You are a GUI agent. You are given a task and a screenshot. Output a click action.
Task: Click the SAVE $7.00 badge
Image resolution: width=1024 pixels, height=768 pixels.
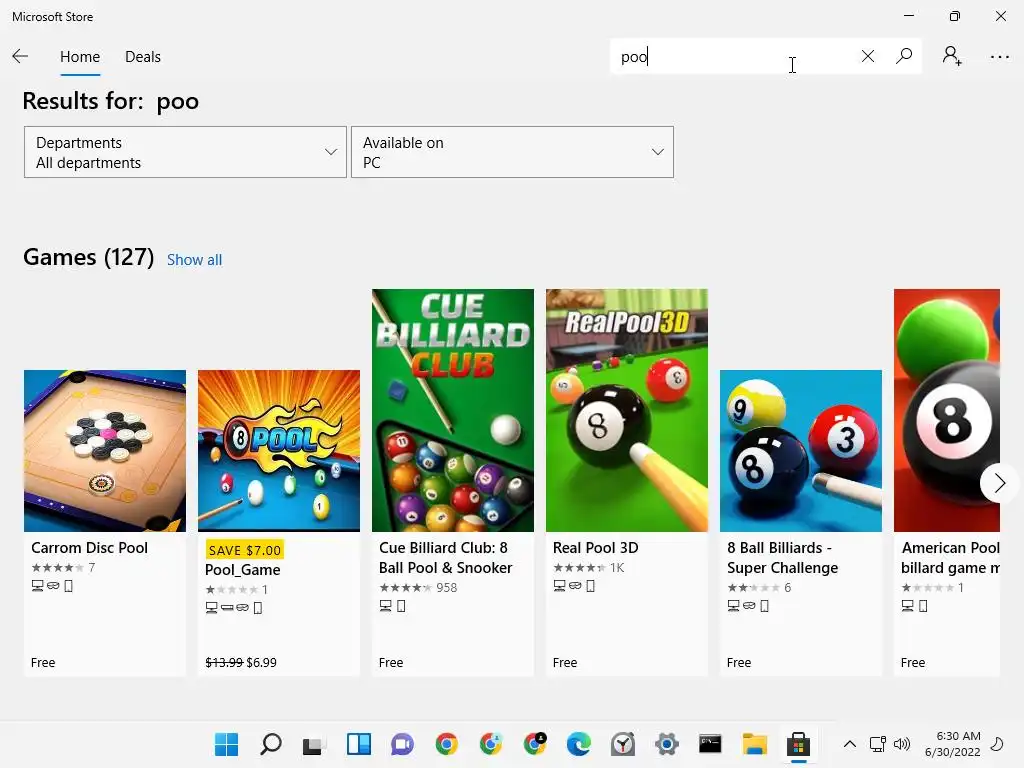click(x=244, y=550)
